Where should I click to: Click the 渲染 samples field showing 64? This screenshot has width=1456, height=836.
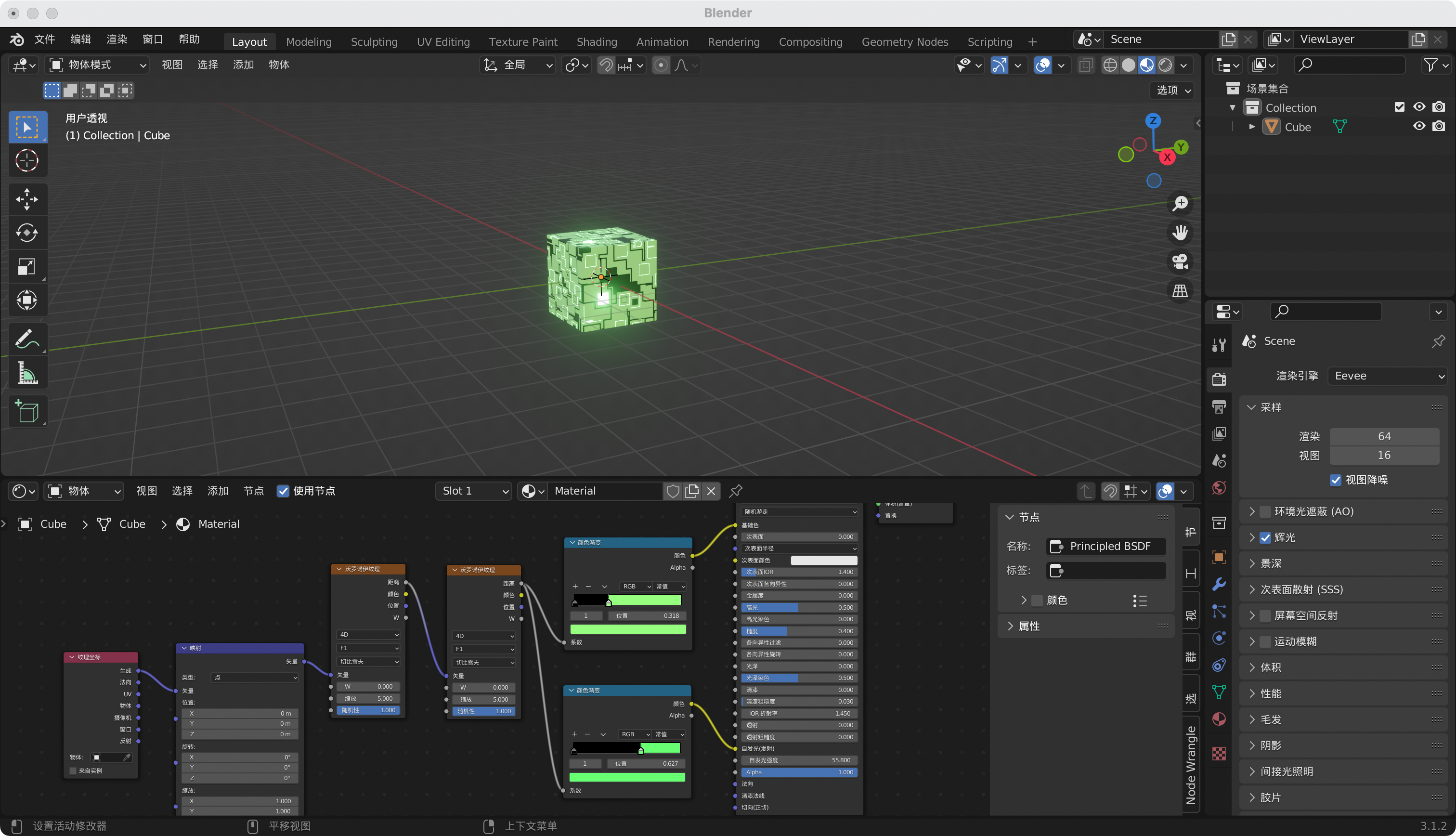[1384, 436]
